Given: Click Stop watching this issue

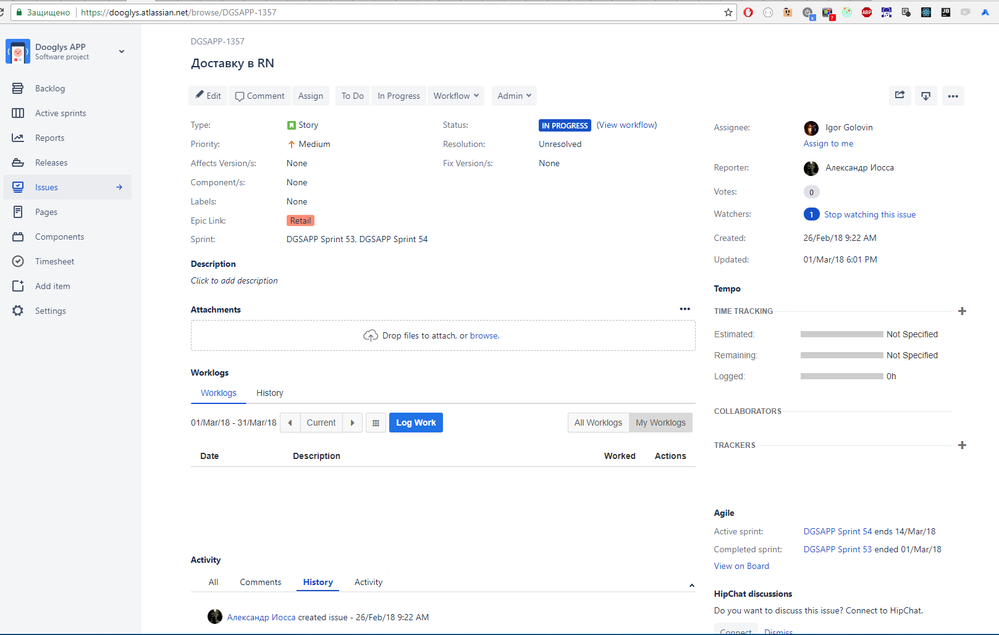Looking at the screenshot, I should pyautogui.click(x=870, y=215).
